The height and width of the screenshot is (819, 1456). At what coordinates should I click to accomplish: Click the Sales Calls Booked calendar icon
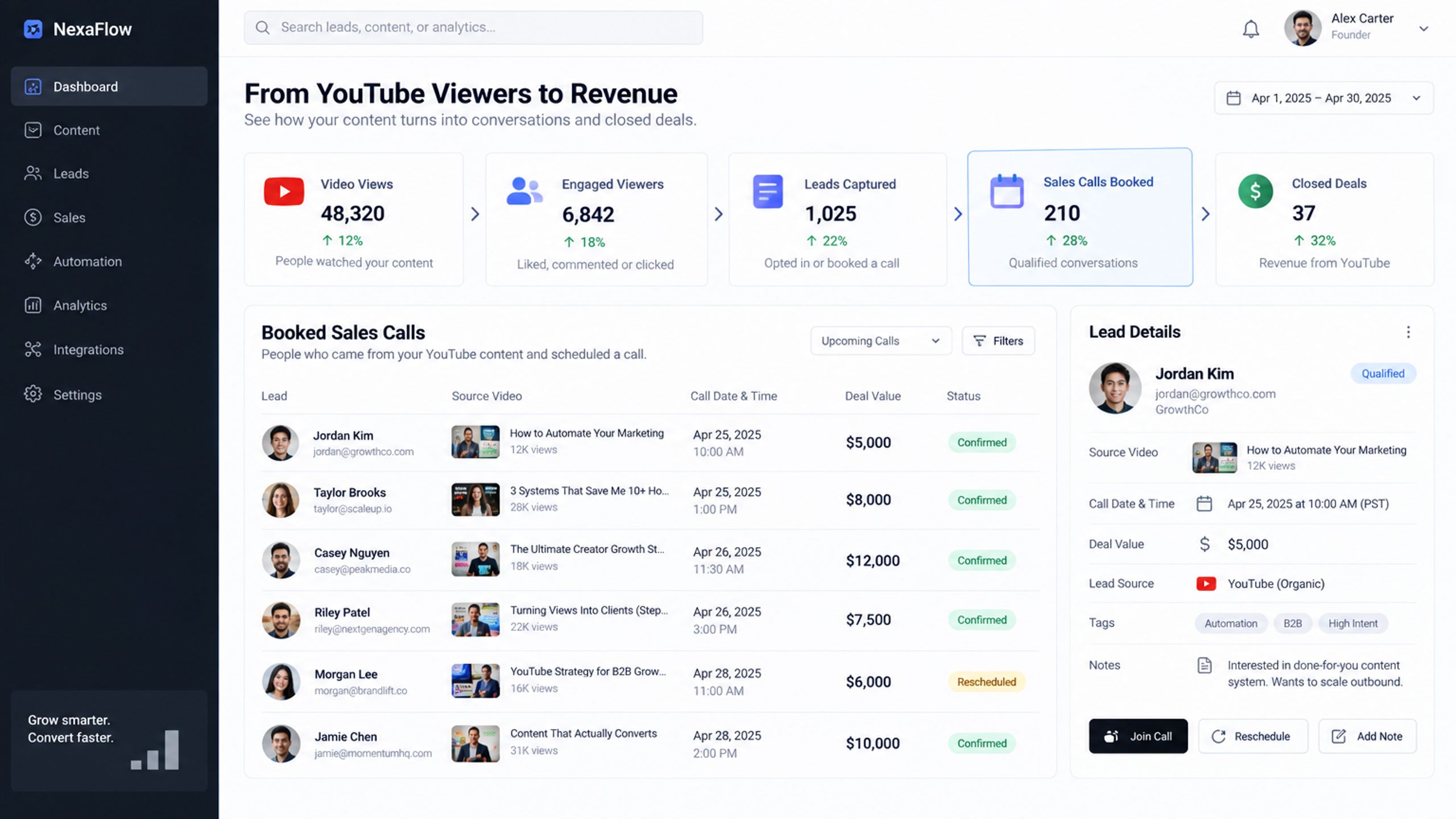[1007, 191]
